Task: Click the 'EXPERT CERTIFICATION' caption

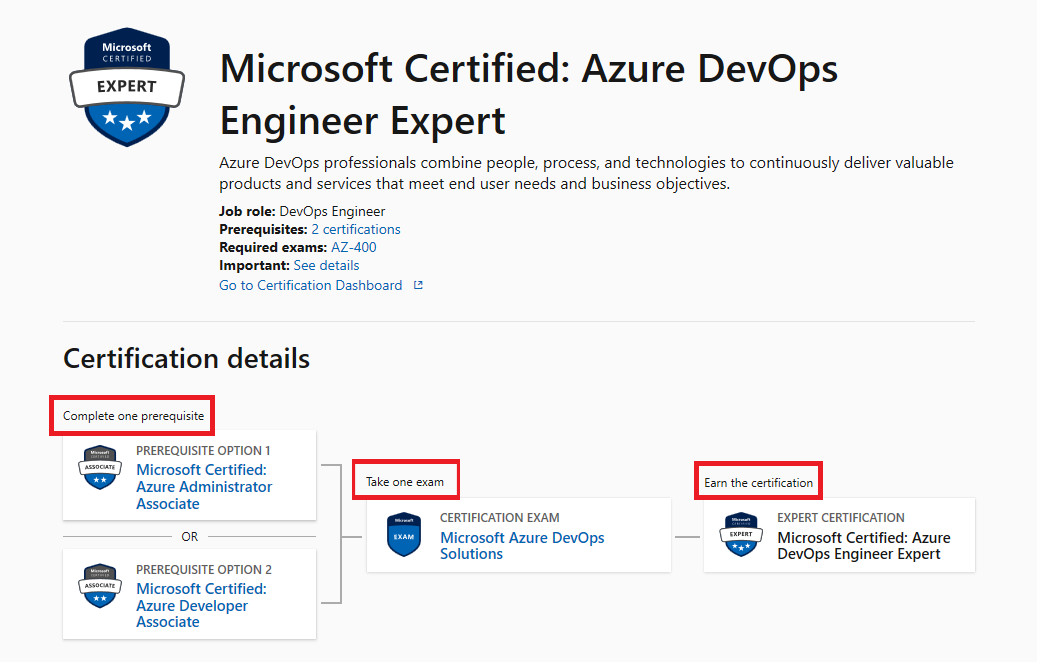Action: [x=841, y=518]
